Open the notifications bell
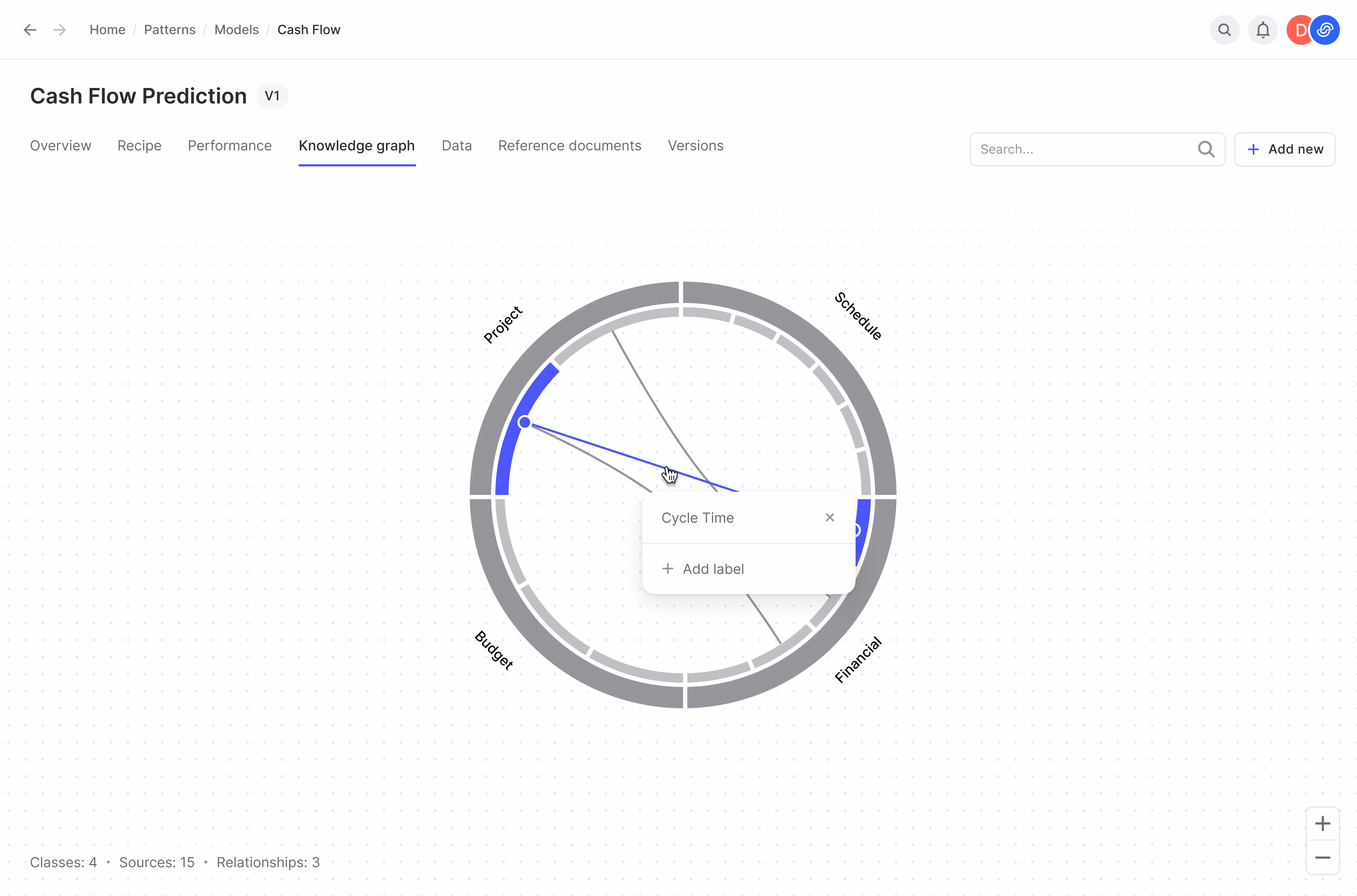 pyautogui.click(x=1263, y=30)
